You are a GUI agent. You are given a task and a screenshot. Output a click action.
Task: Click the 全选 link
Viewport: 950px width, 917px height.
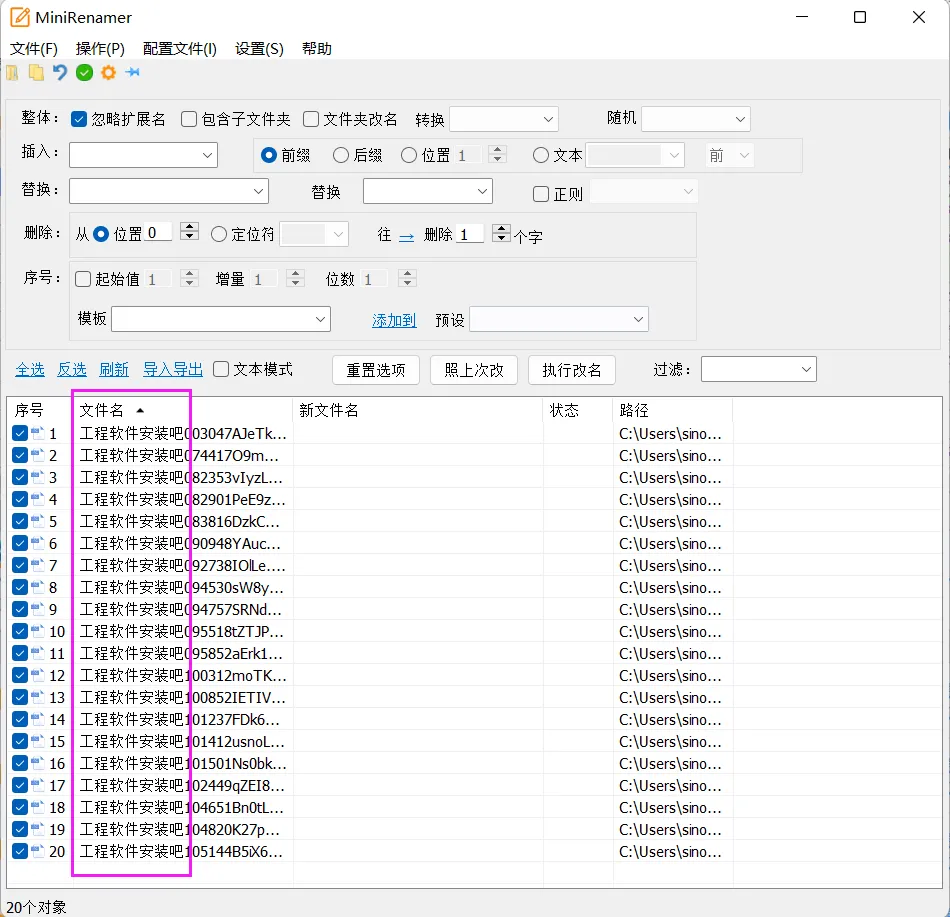pos(30,369)
